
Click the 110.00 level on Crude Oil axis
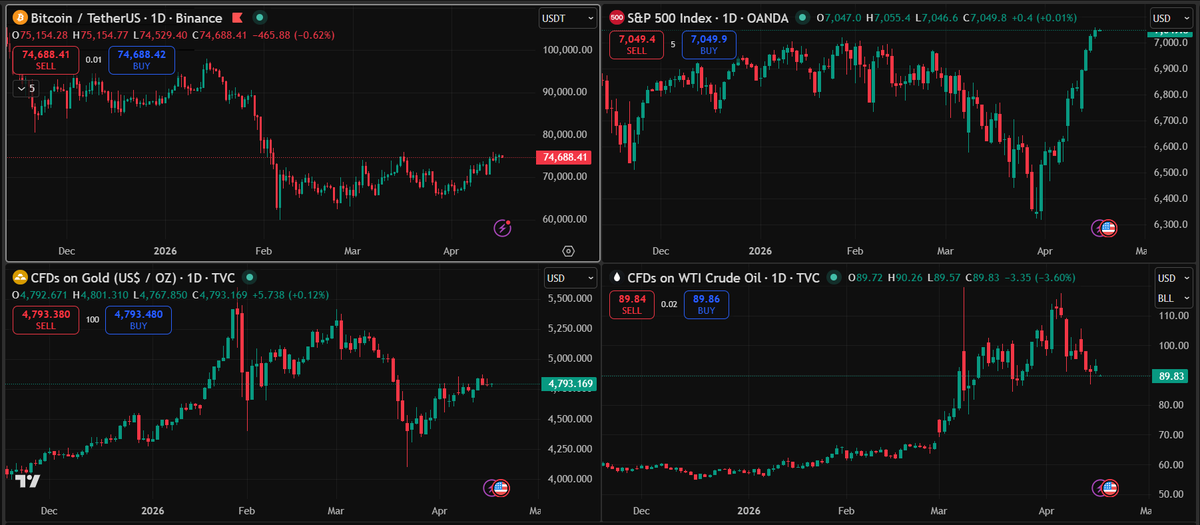click(1172, 315)
